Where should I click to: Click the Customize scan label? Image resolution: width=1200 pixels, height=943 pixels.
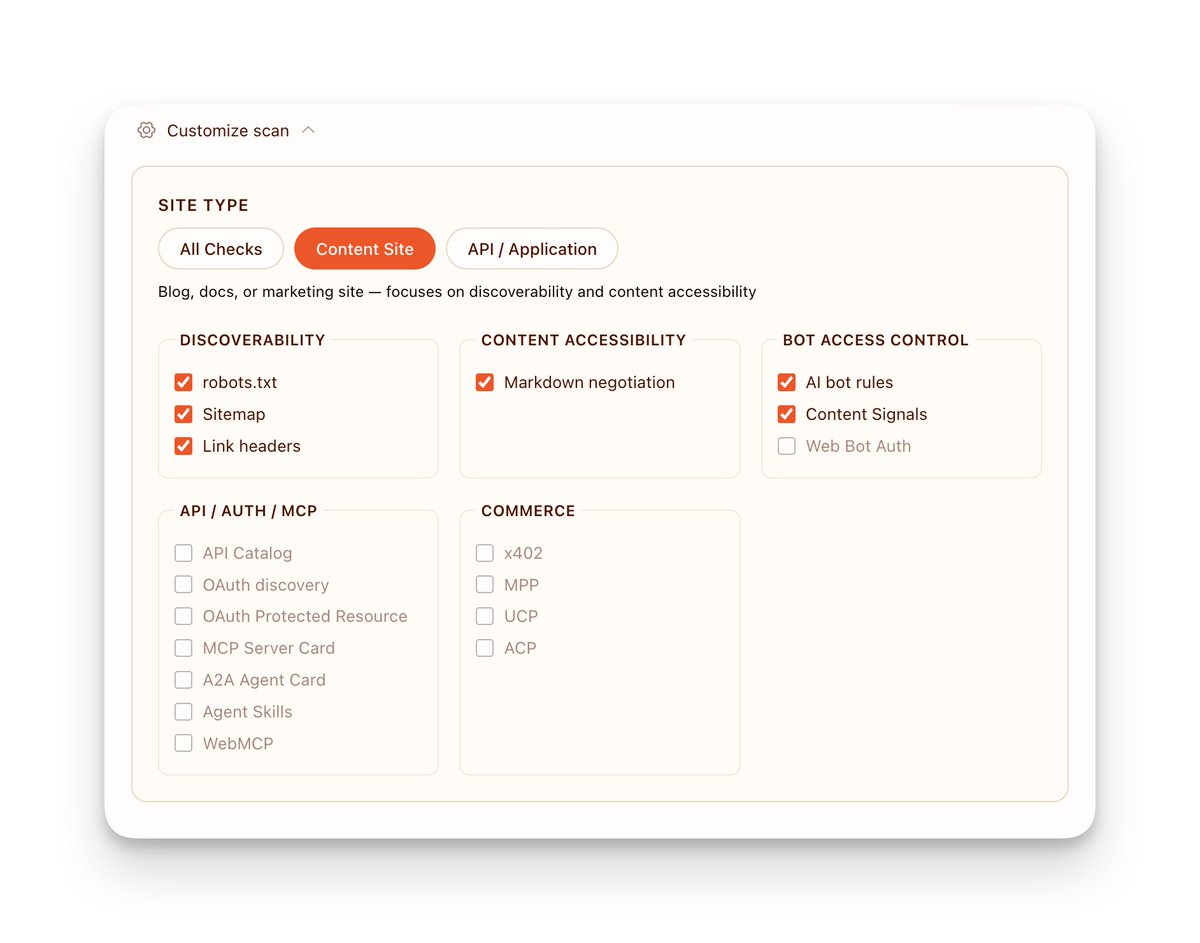coord(228,131)
